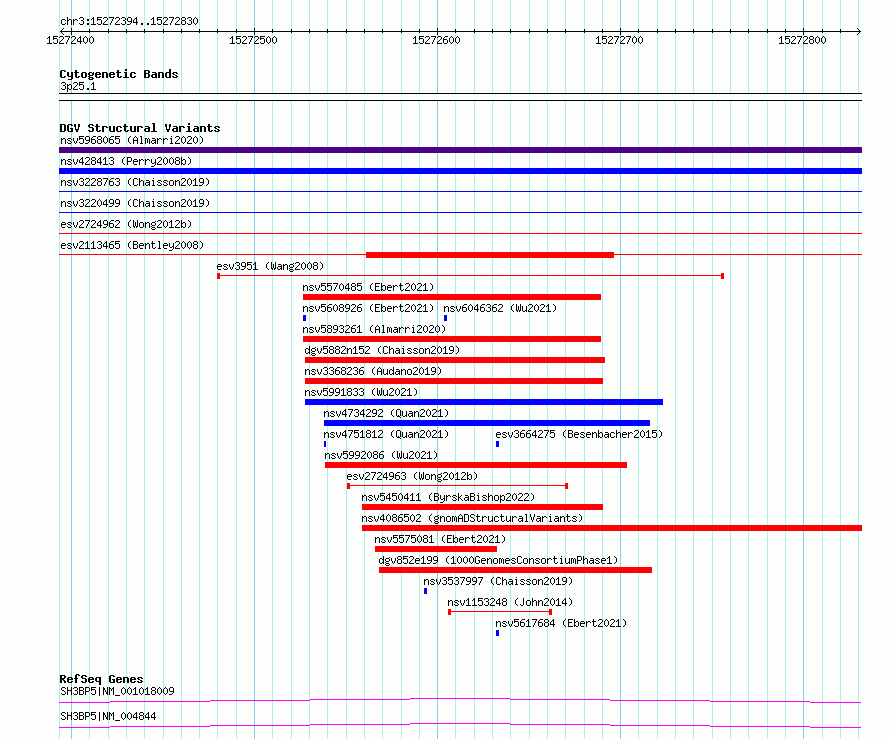This screenshot has height=739, width=890.
Task: Open nsv5575081 (Ebert2021) label
Action: [440, 539]
